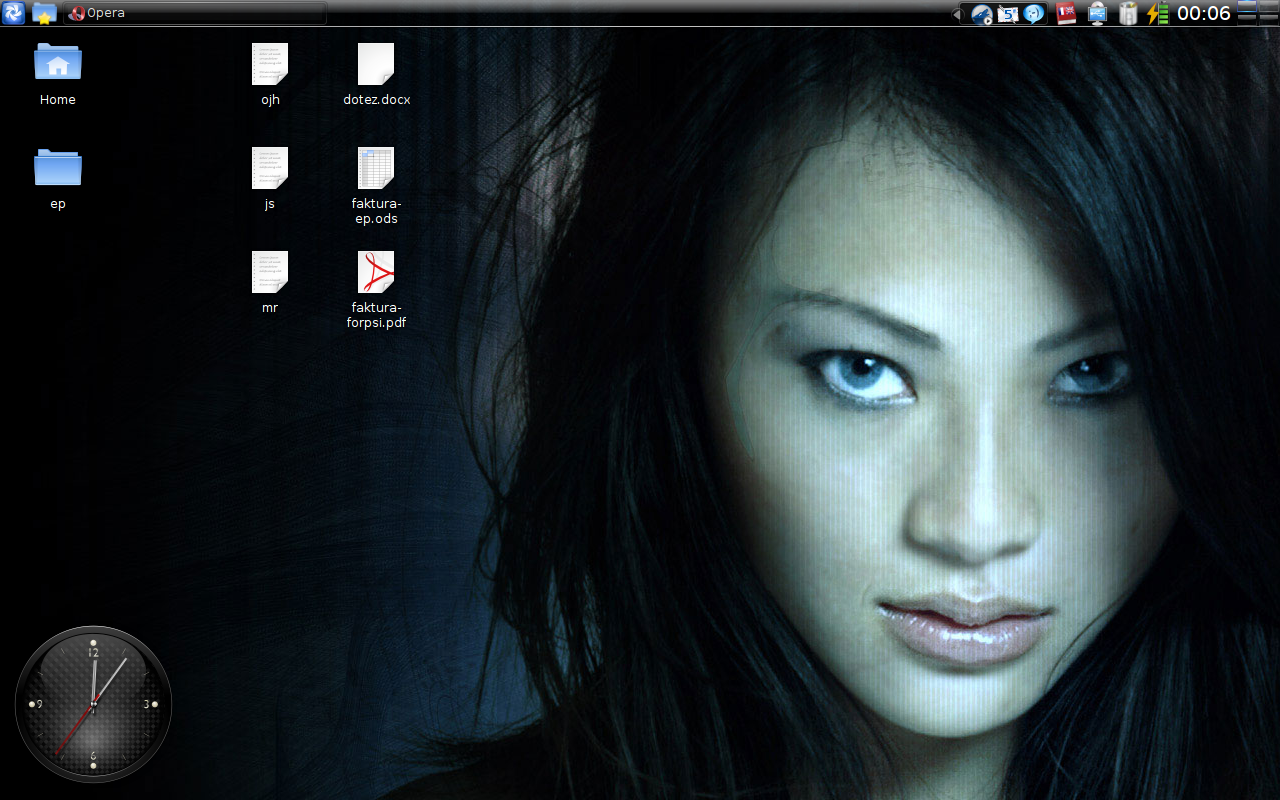Expand hidden system tray icons arrow

coord(956,14)
